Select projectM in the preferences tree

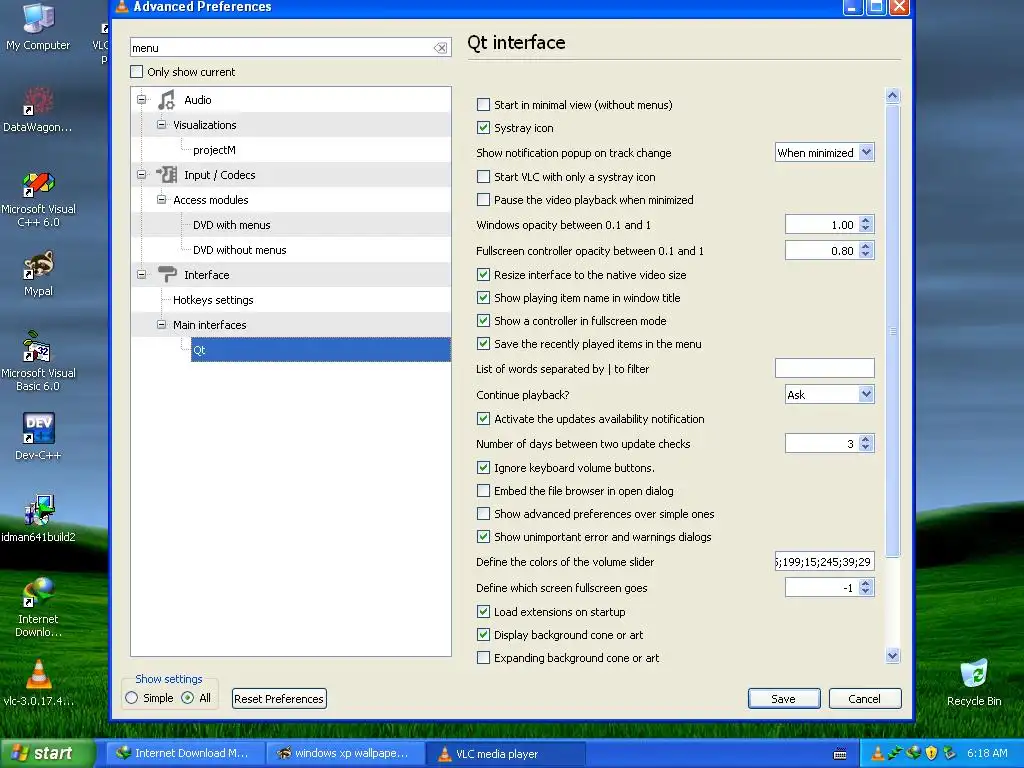[214, 150]
